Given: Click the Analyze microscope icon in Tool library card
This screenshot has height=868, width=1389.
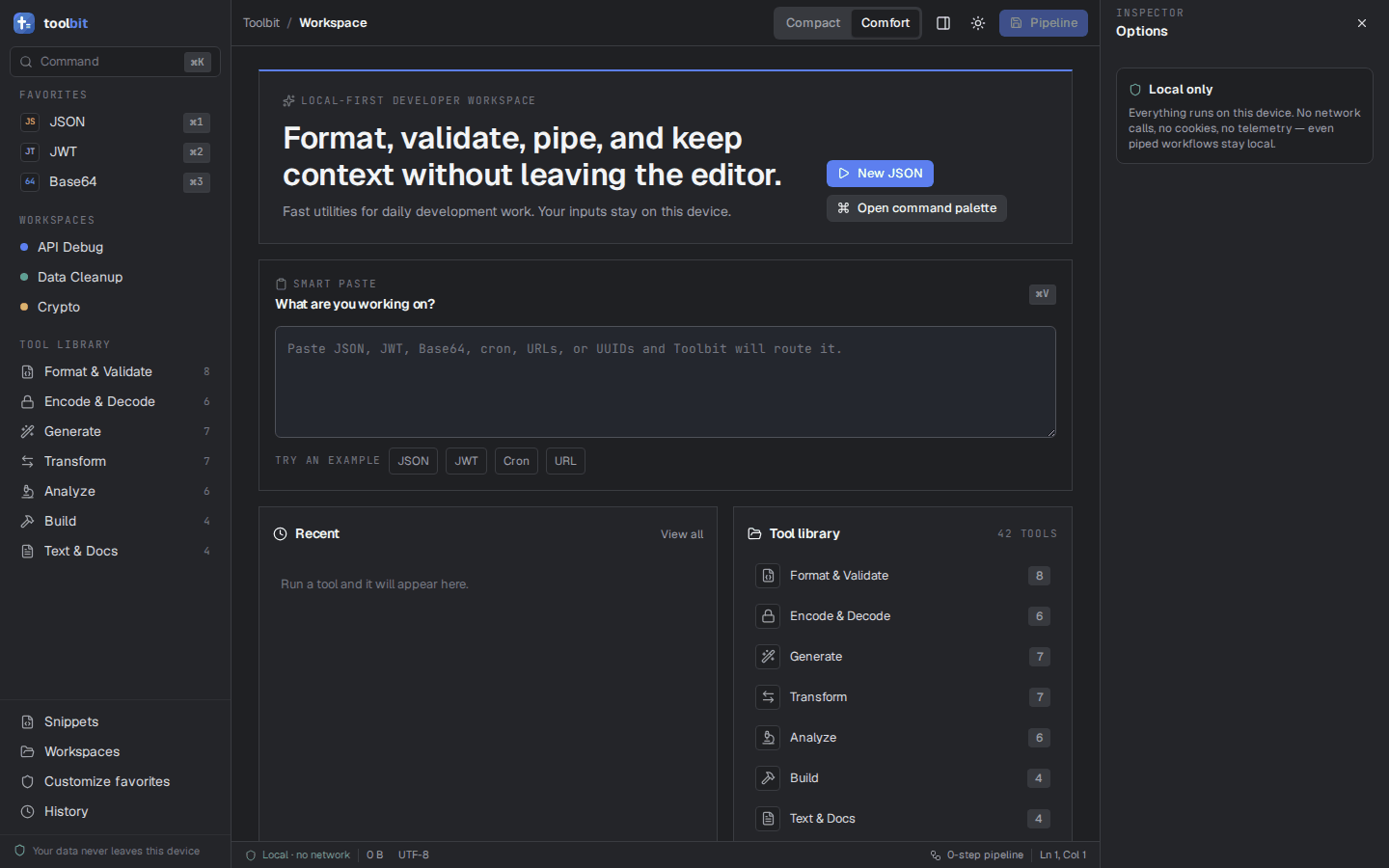Looking at the screenshot, I should (x=768, y=738).
